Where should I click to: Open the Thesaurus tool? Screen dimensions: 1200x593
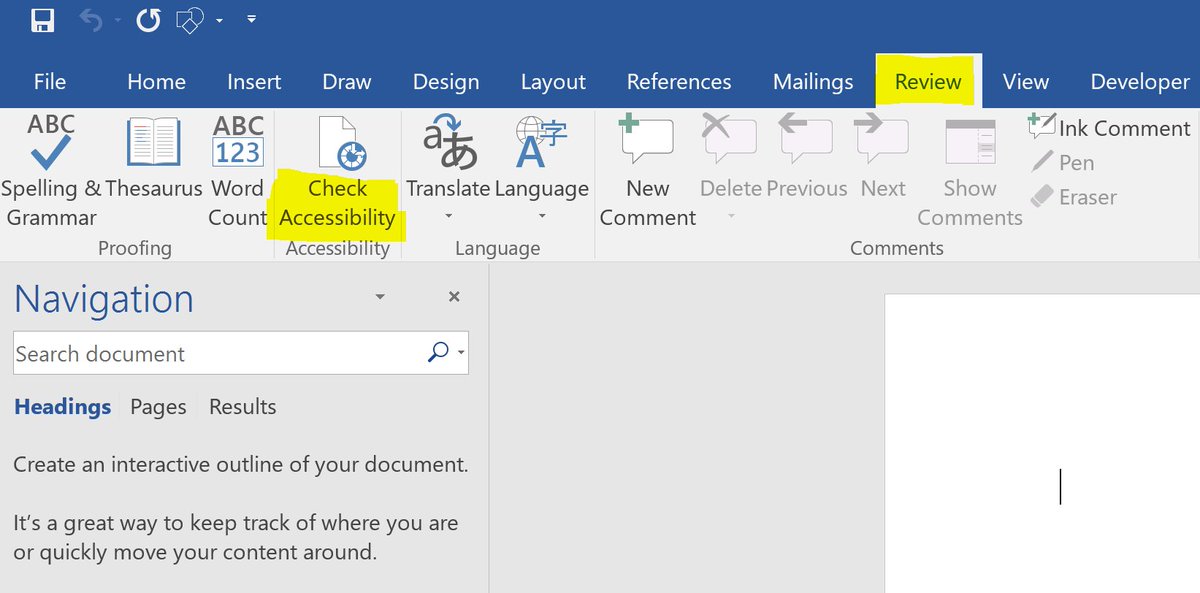point(154,158)
